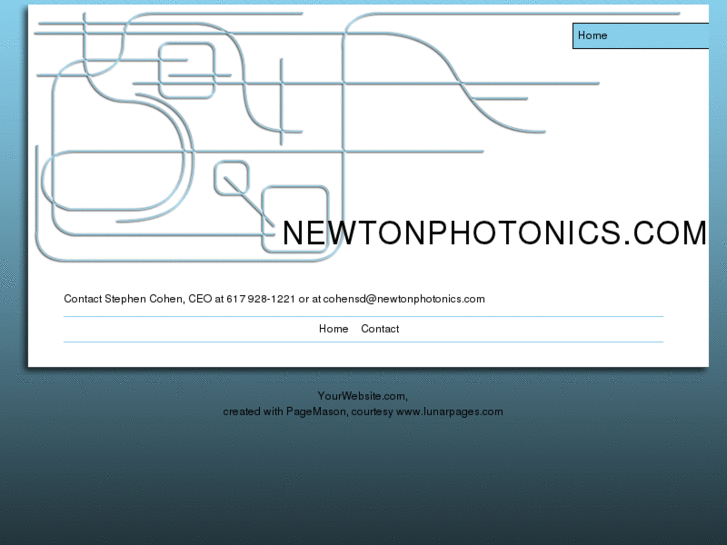This screenshot has height=545, width=727.
Task: Click 'created with PageMason' text
Action: pos(285,411)
